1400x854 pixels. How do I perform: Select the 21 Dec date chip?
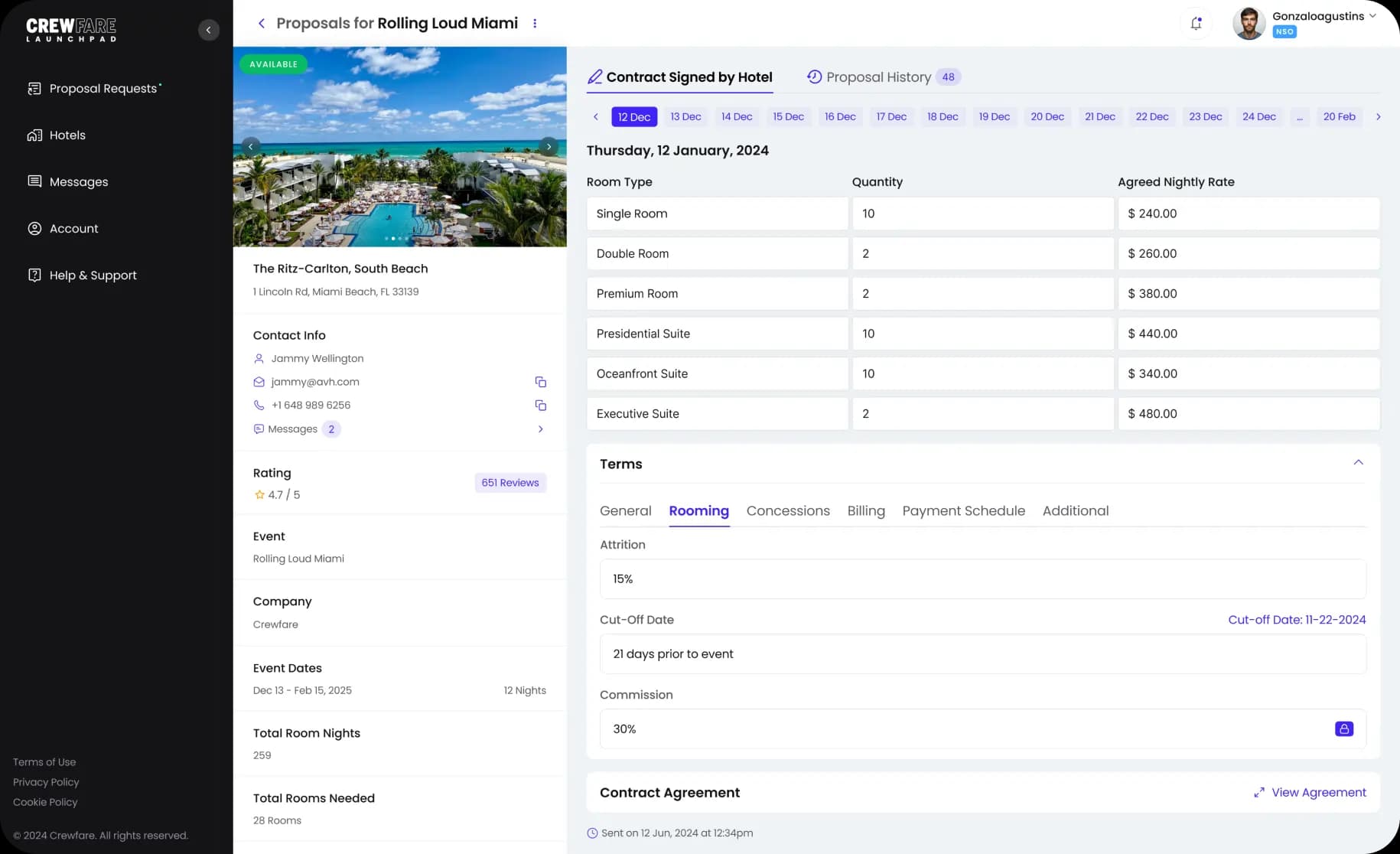pos(1100,117)
